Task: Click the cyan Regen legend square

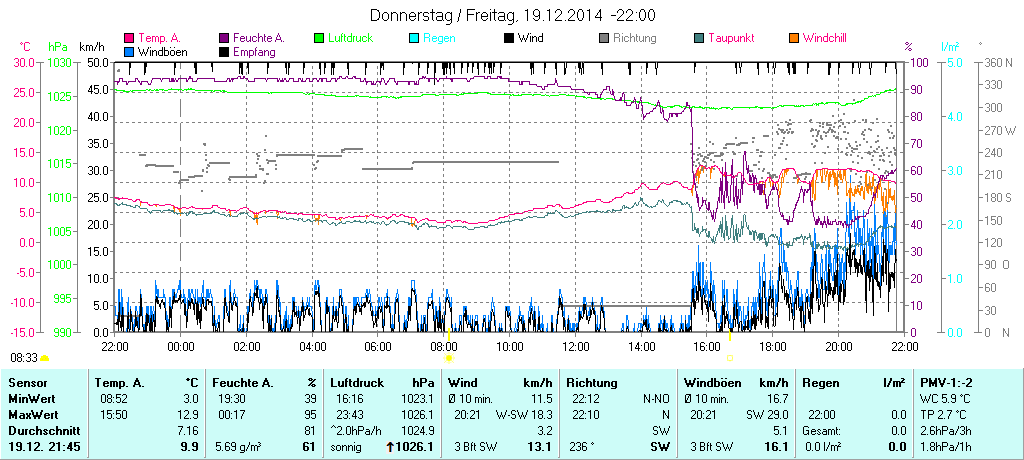Action: (415, 38)
